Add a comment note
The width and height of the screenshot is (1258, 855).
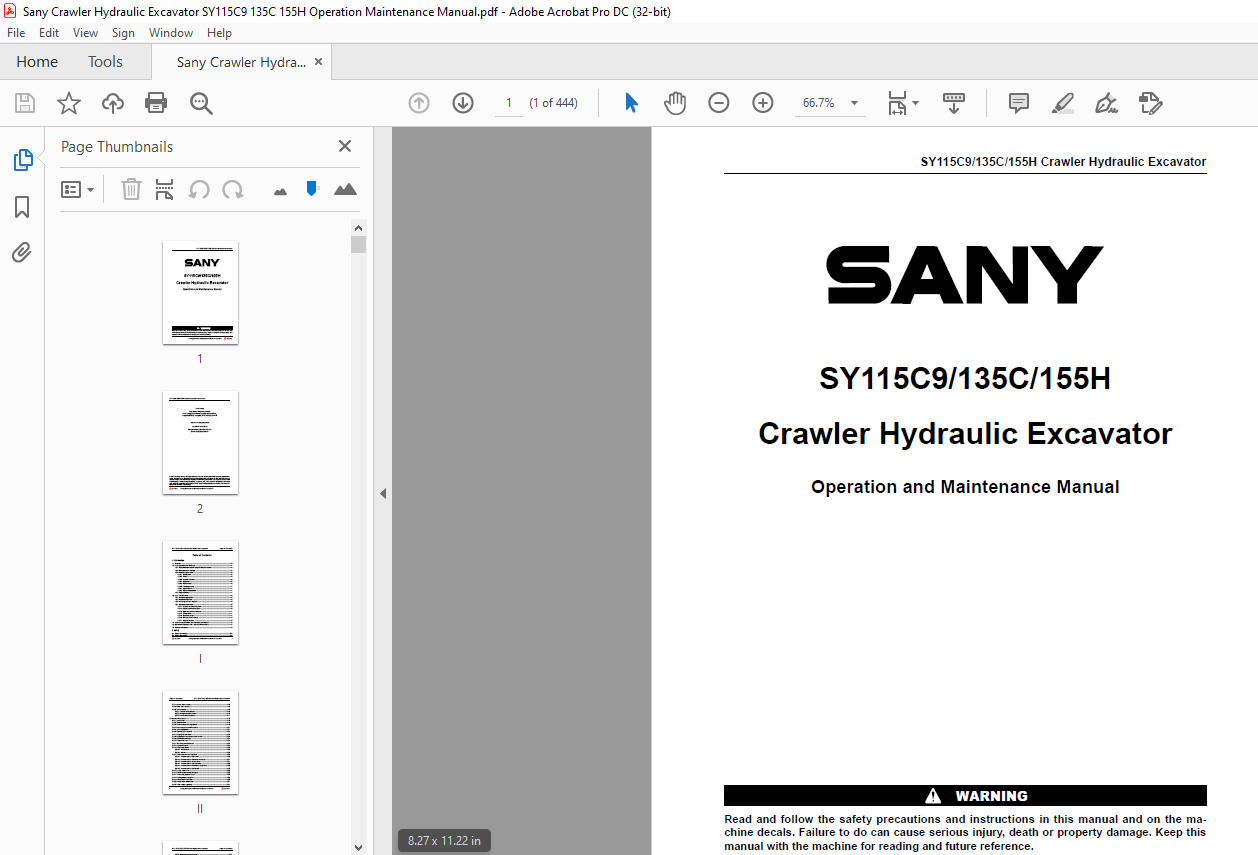(1019, 103)
